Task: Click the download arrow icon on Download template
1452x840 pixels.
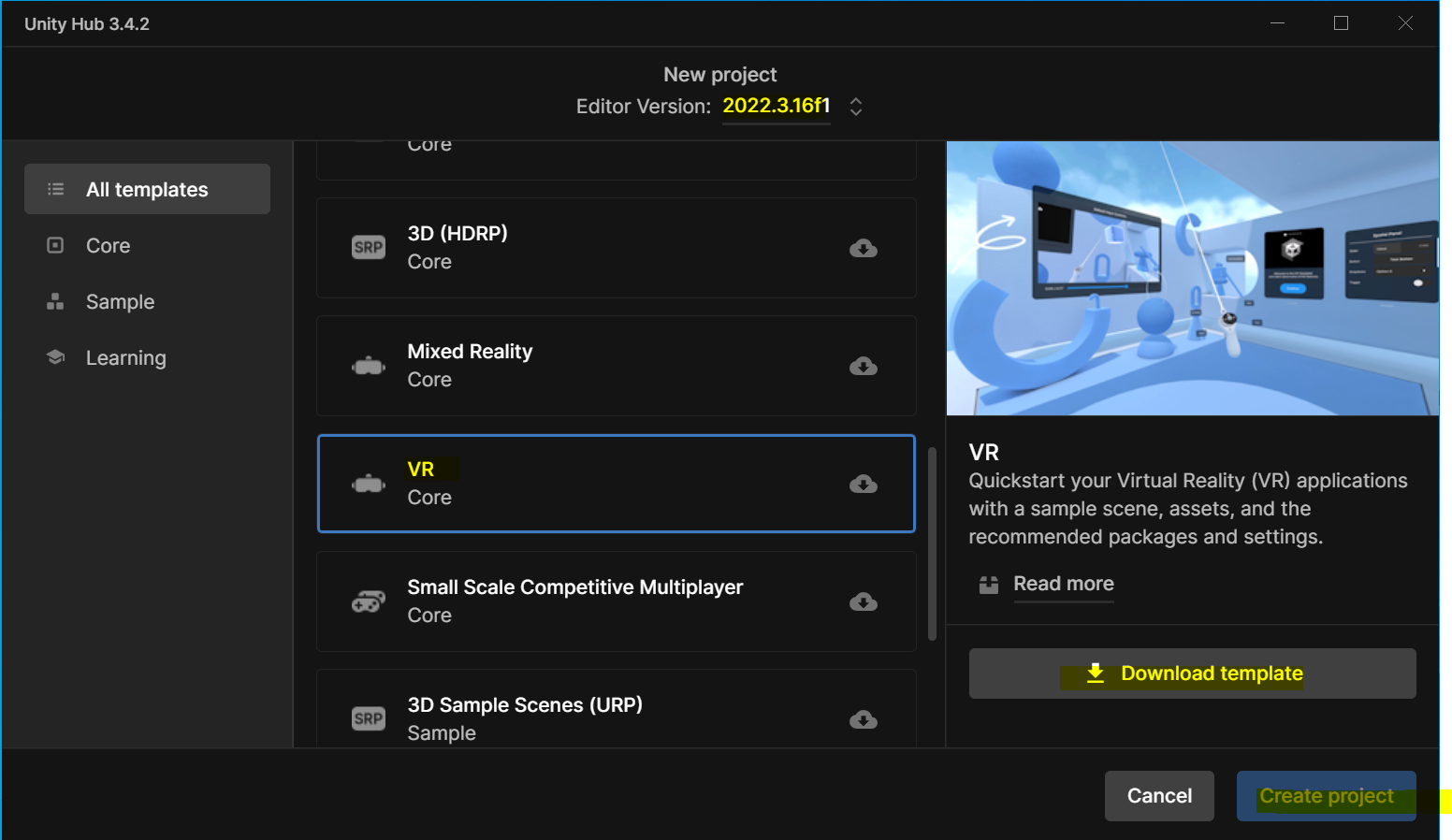Action: tap(1096, 673)
